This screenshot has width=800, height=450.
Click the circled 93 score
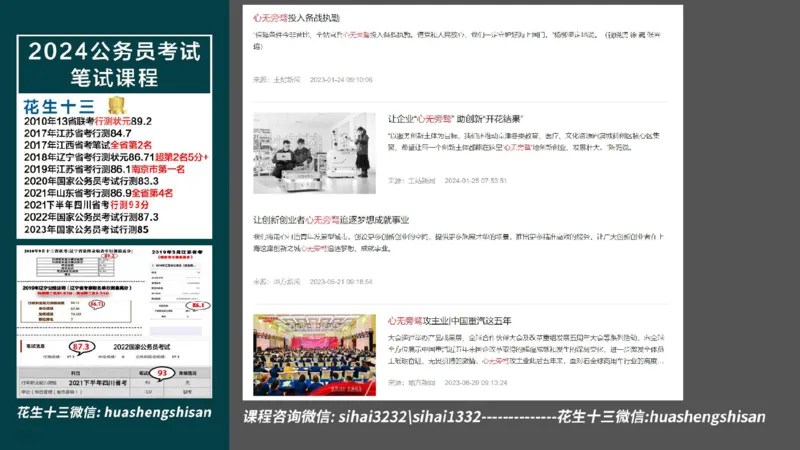click(162, 373)
